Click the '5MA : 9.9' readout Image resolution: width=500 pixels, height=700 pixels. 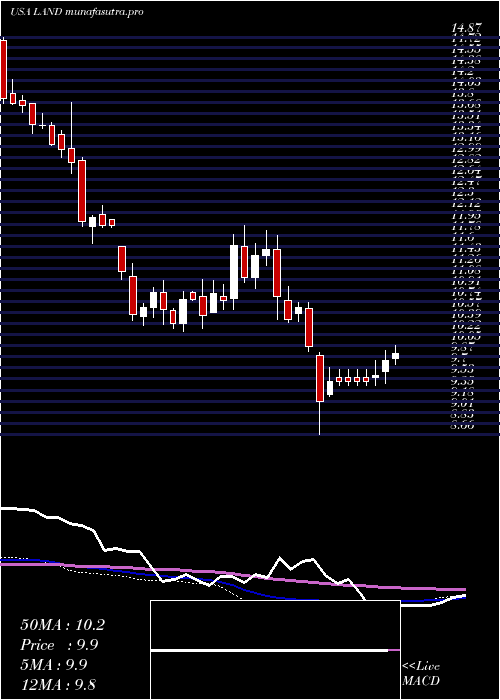click(54, 664)
